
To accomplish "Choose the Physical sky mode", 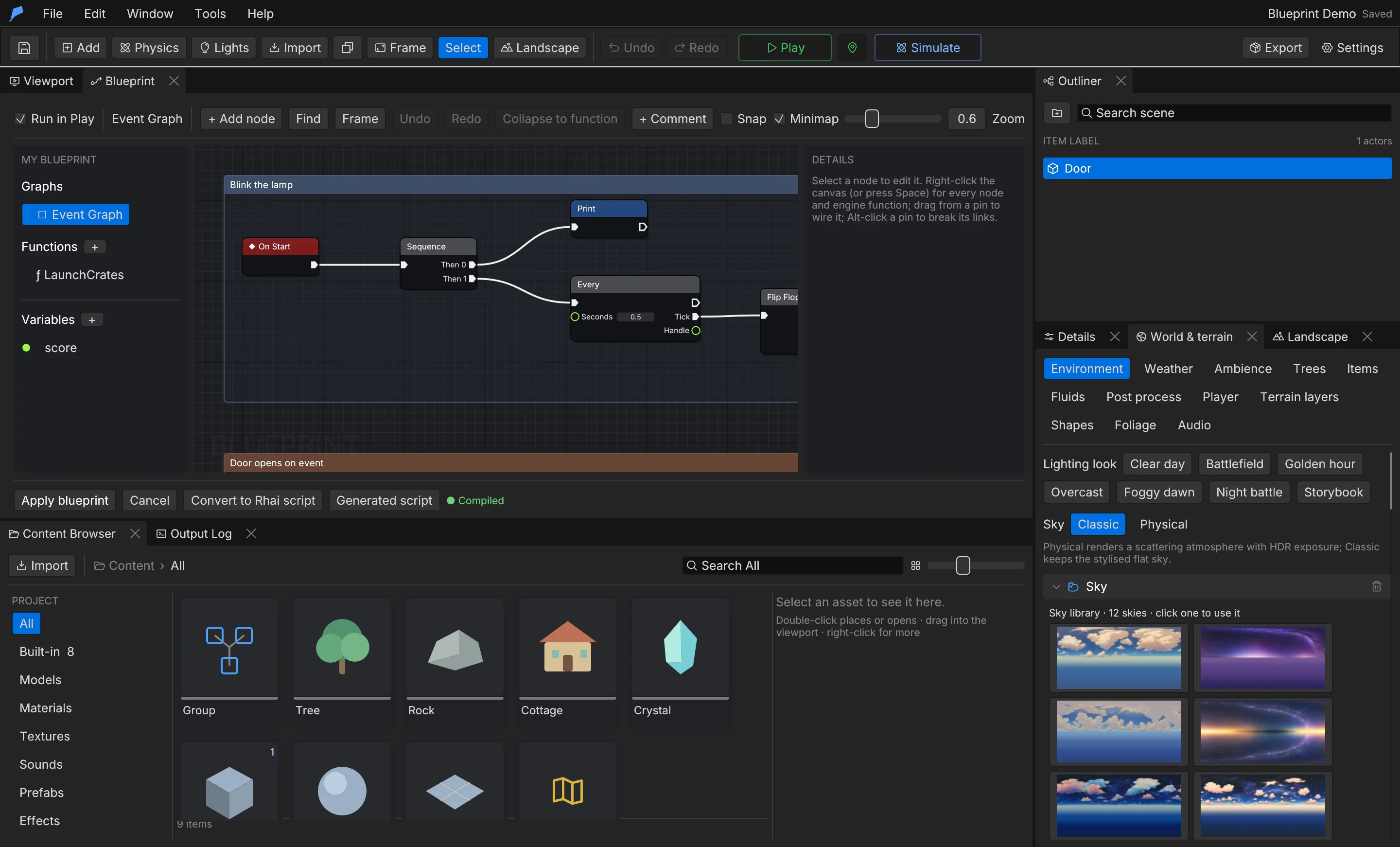I will click(x=1163, y=525).
